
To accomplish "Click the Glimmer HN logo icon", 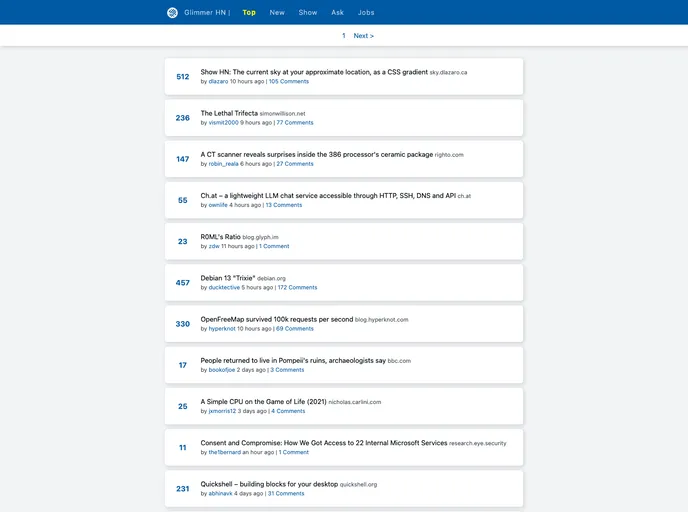I will (172, 13).
